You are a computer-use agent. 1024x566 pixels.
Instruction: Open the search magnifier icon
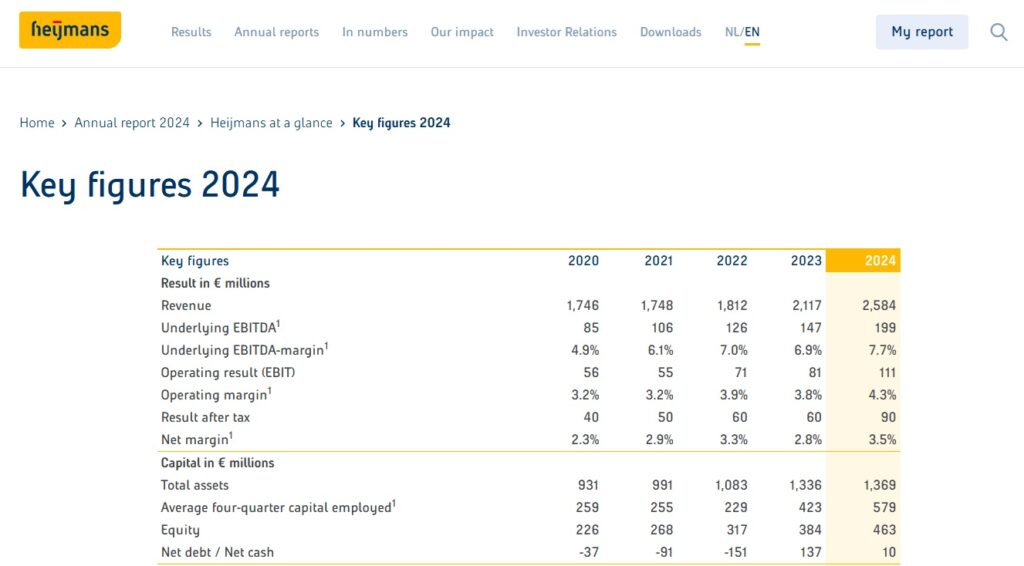point(998,32)
